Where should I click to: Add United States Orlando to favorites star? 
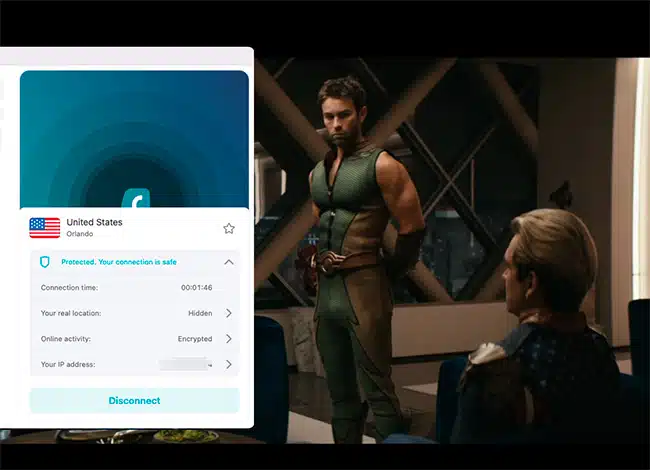point(229,228)
